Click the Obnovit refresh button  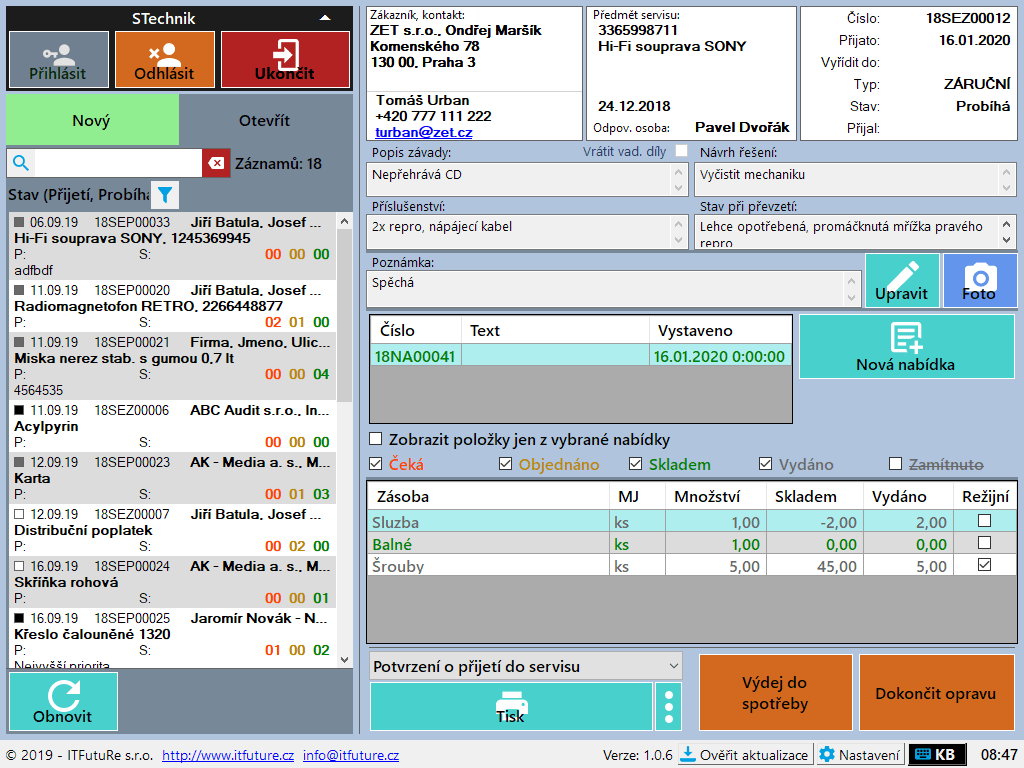point(63,701)
